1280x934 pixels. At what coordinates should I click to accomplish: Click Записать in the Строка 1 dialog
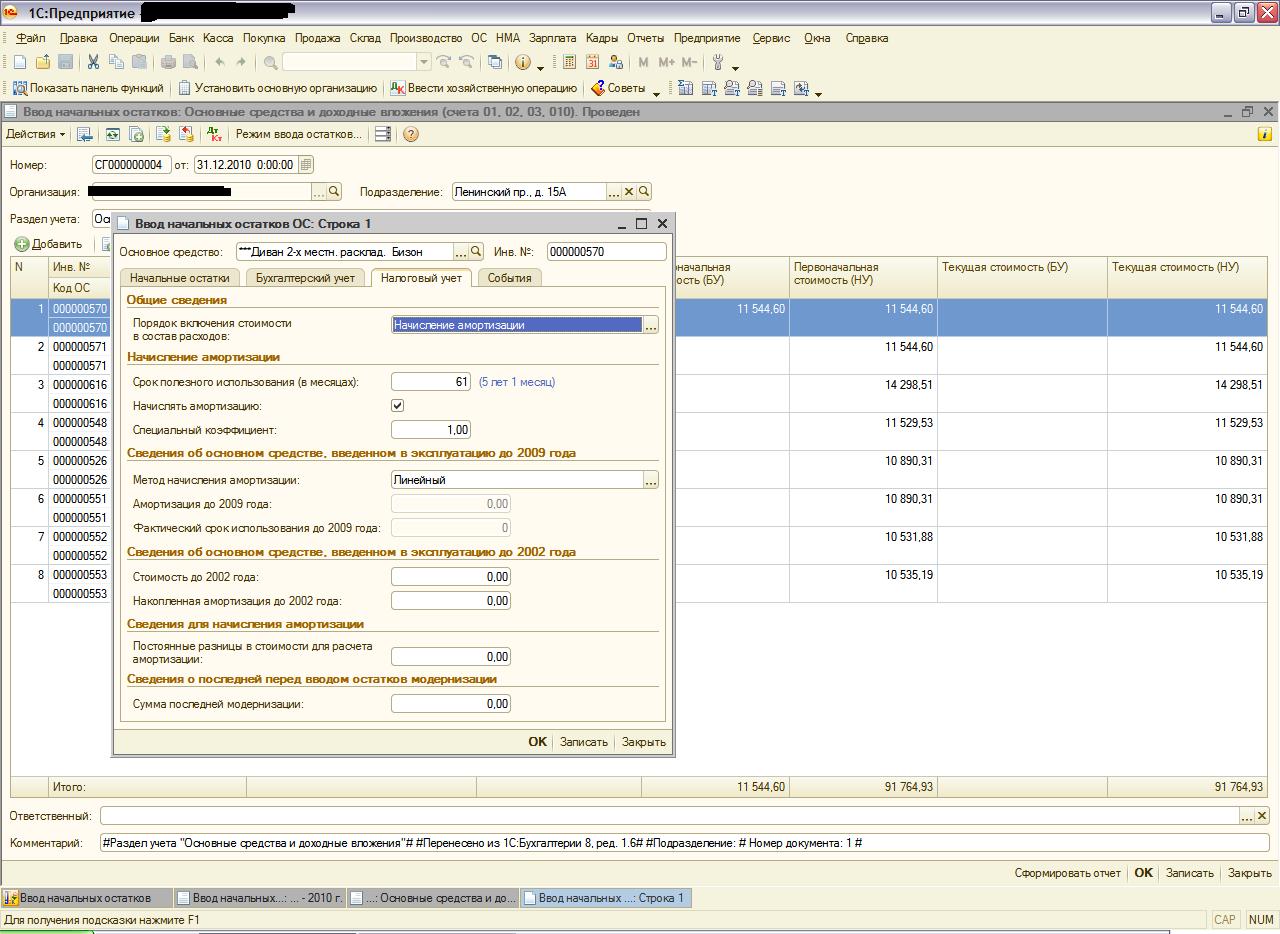click(x=584, y=742)
